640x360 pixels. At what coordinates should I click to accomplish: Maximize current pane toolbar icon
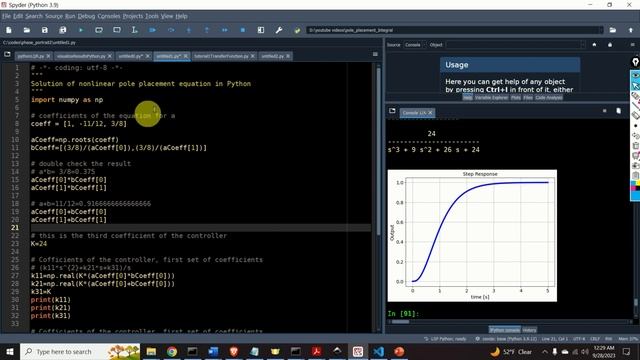[x=261, y=30]
